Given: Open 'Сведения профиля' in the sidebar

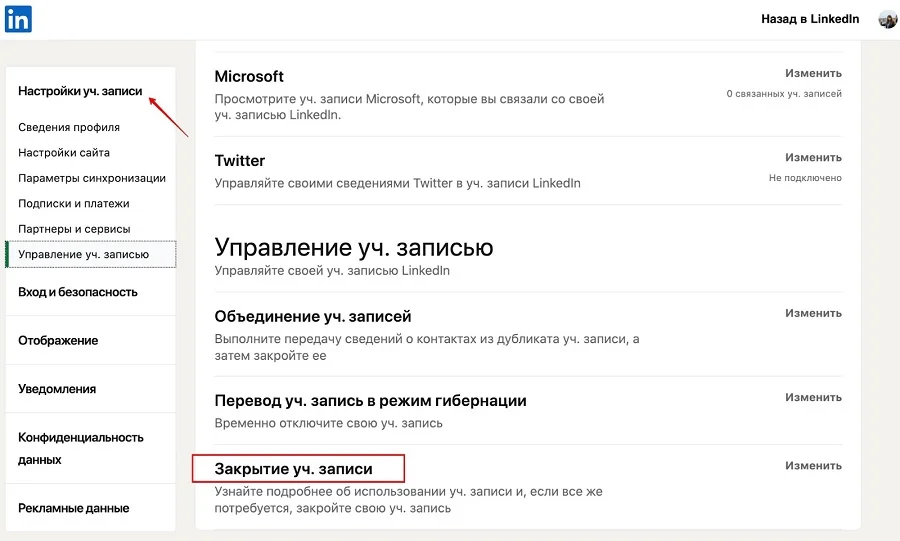Looking at the screenshot, I should pyautogui.click(x=69, y=127).
